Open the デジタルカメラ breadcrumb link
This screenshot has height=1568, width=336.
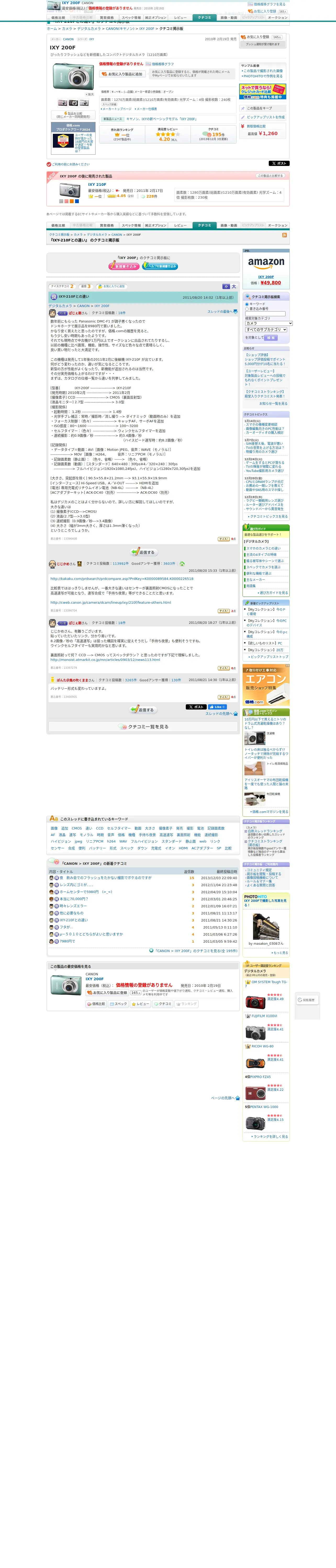[x=89, y=28]
